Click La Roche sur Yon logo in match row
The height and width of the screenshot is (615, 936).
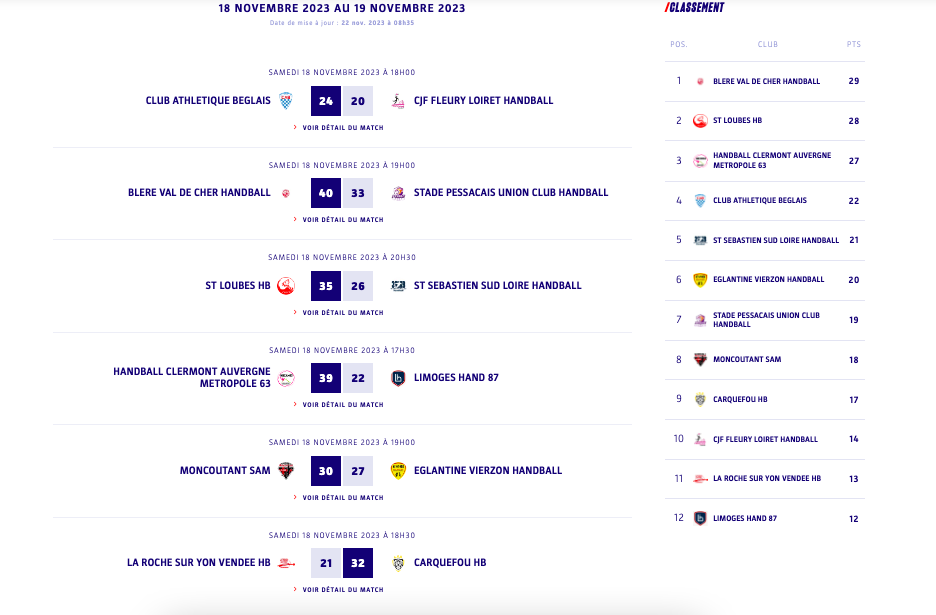tap(286, 563)
